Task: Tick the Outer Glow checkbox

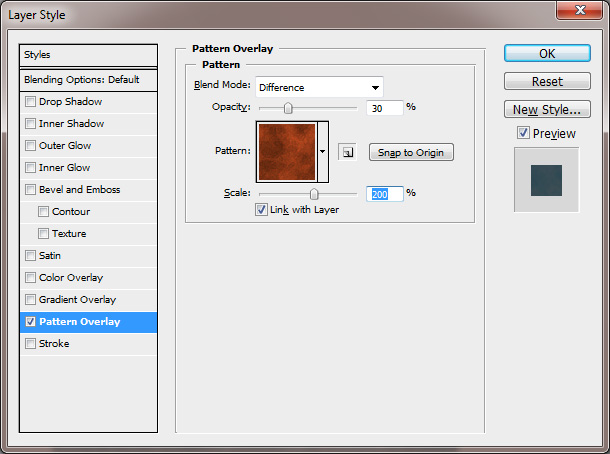Action: tap(30, 145)
